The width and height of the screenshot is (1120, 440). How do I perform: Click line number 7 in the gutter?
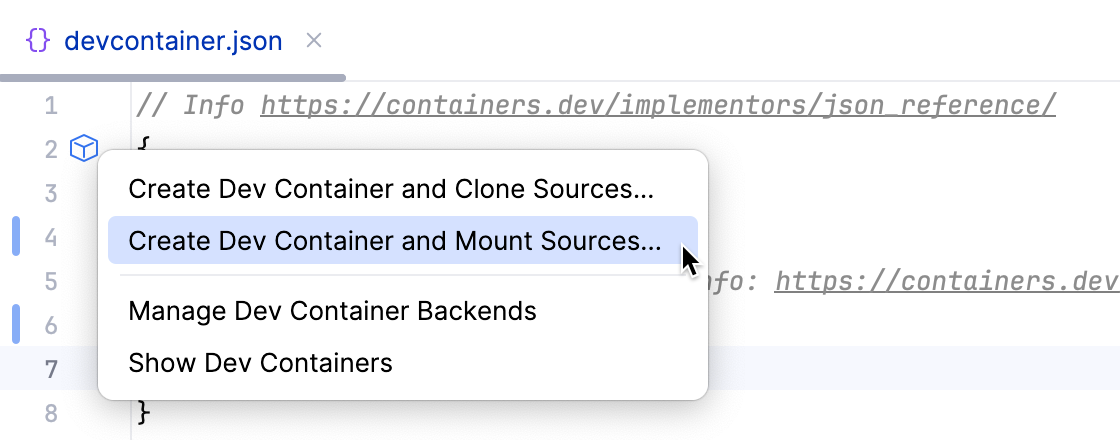[x=51, y=370]
